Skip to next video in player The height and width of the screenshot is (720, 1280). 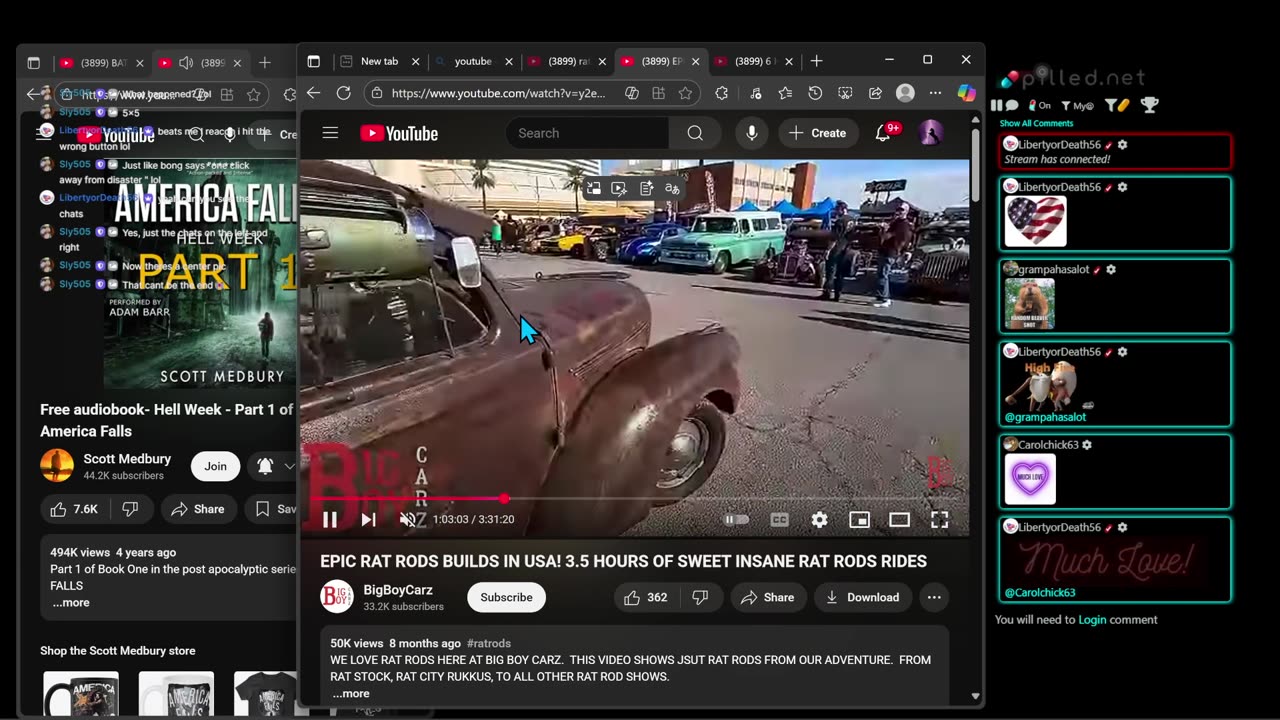pyautogui.click(x=368, y=519)
